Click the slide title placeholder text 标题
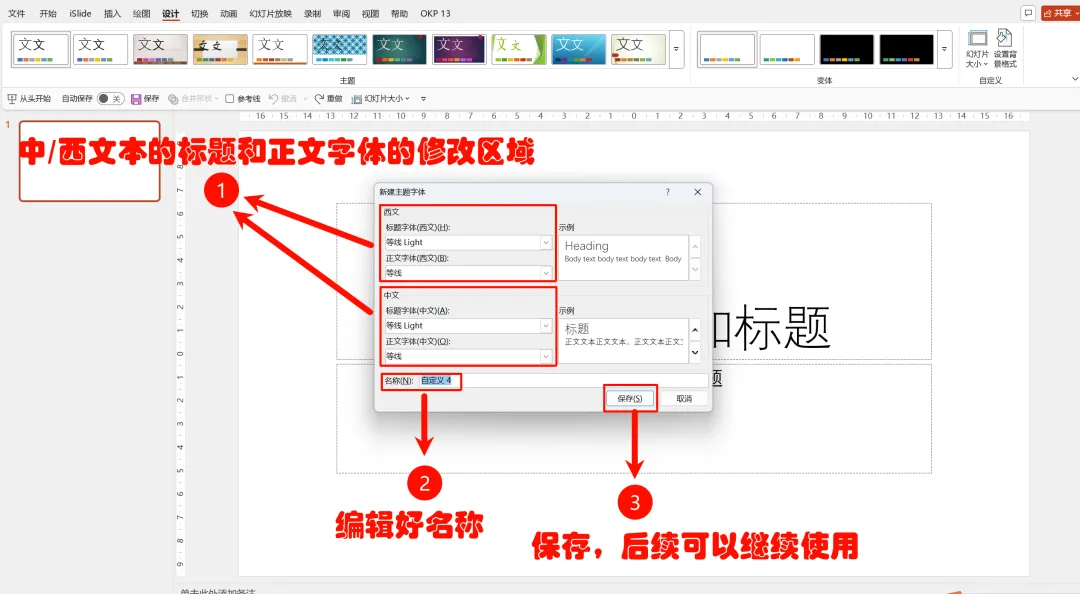This screenshot has height=594, width=1080. pyautogui.click(x=782, y=327)
